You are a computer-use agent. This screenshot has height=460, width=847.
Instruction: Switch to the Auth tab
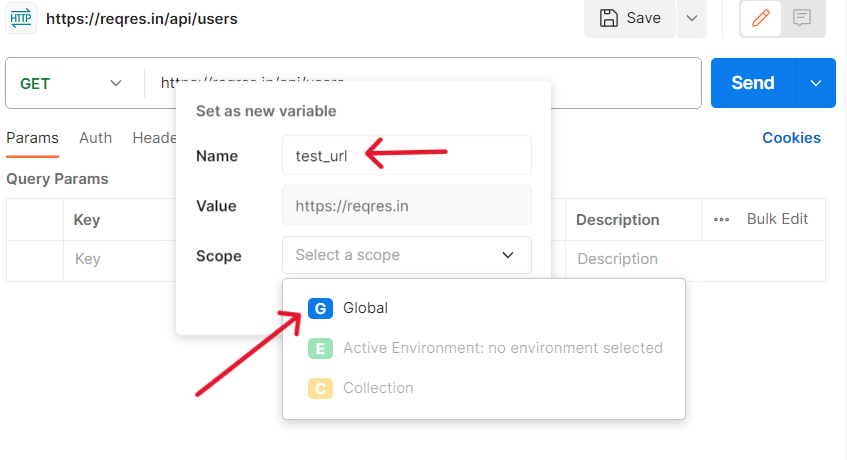[96, 138]
